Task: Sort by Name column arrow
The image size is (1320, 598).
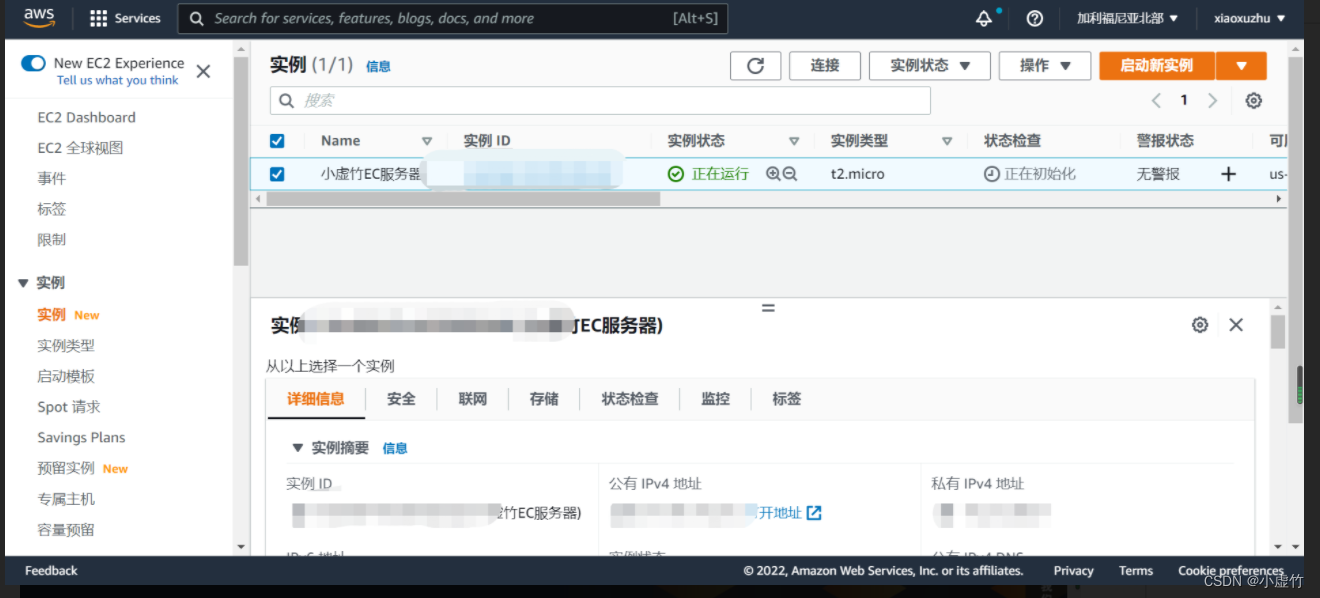Action: [x=427, y=141]
